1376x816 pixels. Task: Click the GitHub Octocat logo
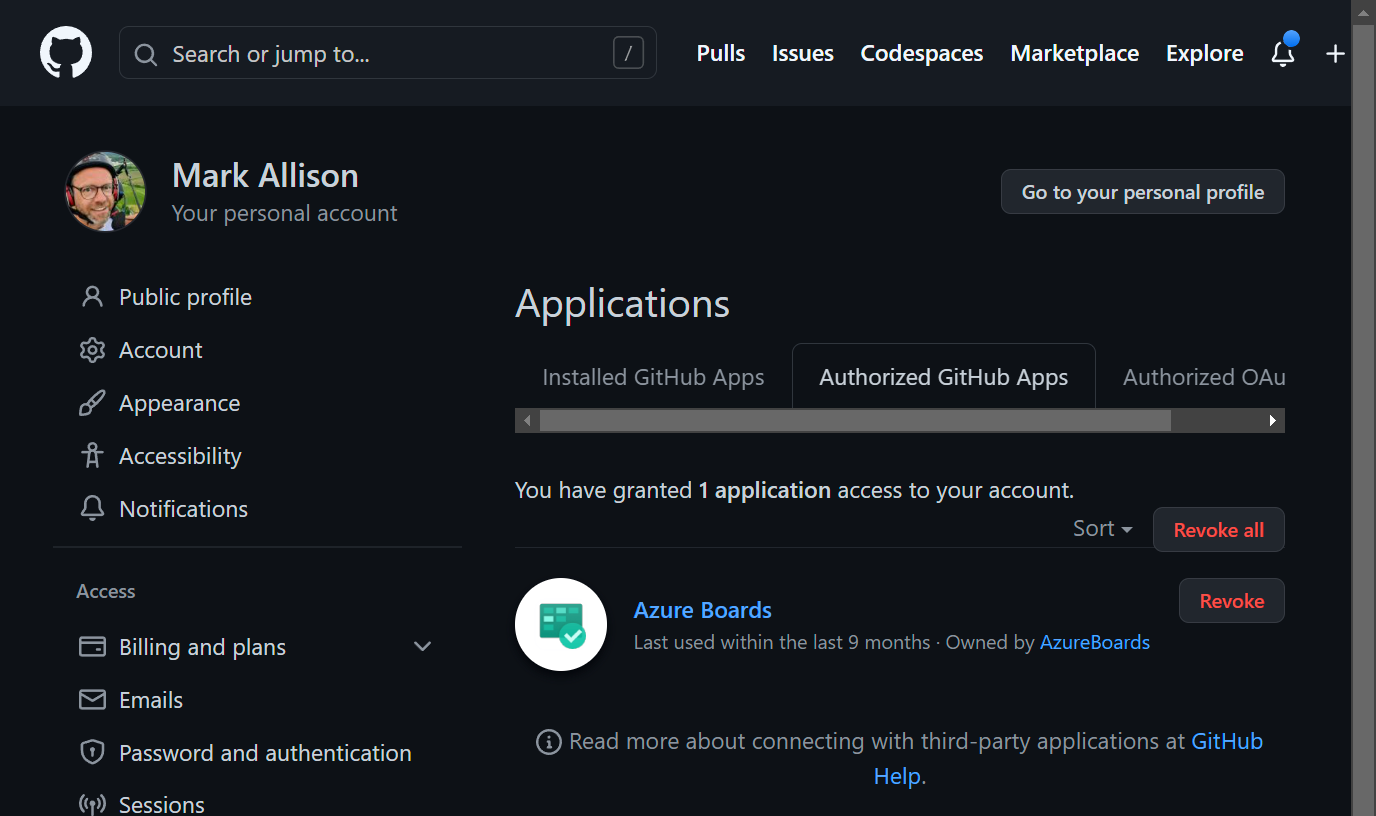click(x=66, y=53)
